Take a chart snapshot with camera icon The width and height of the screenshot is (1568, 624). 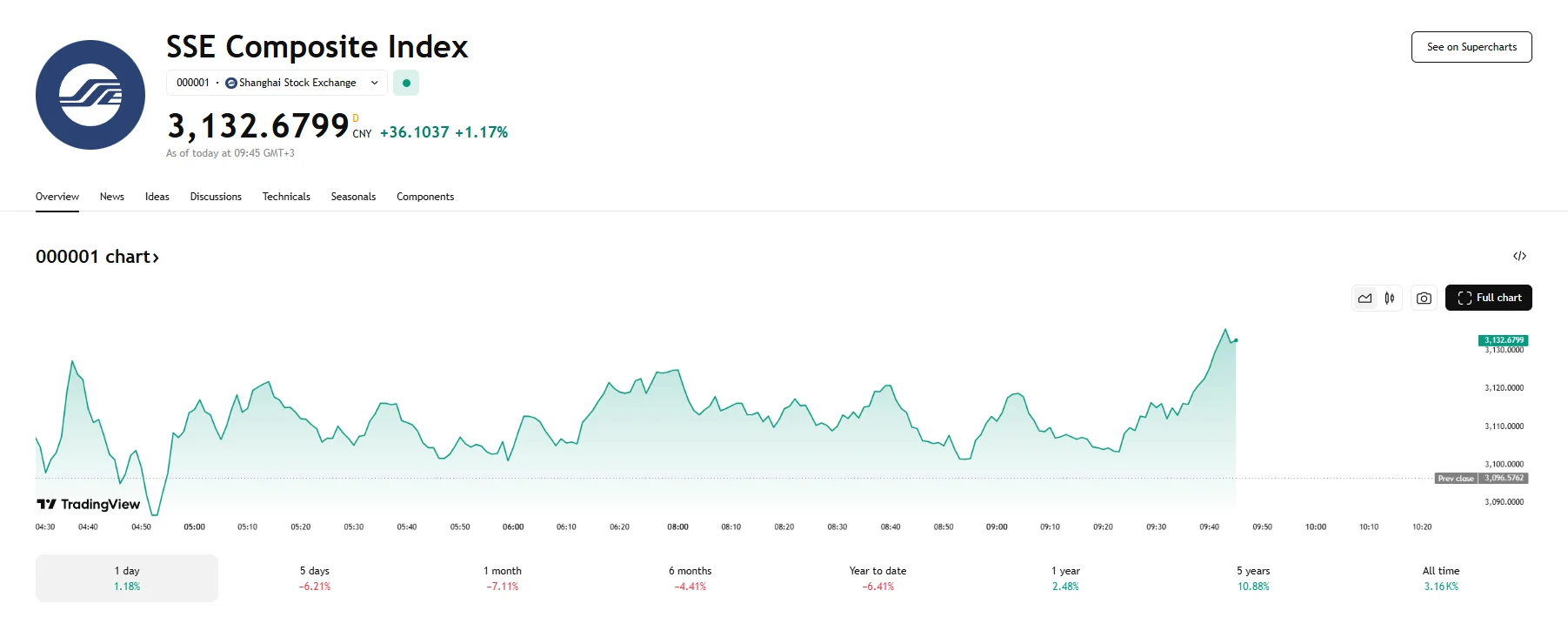pos(1424,298)
